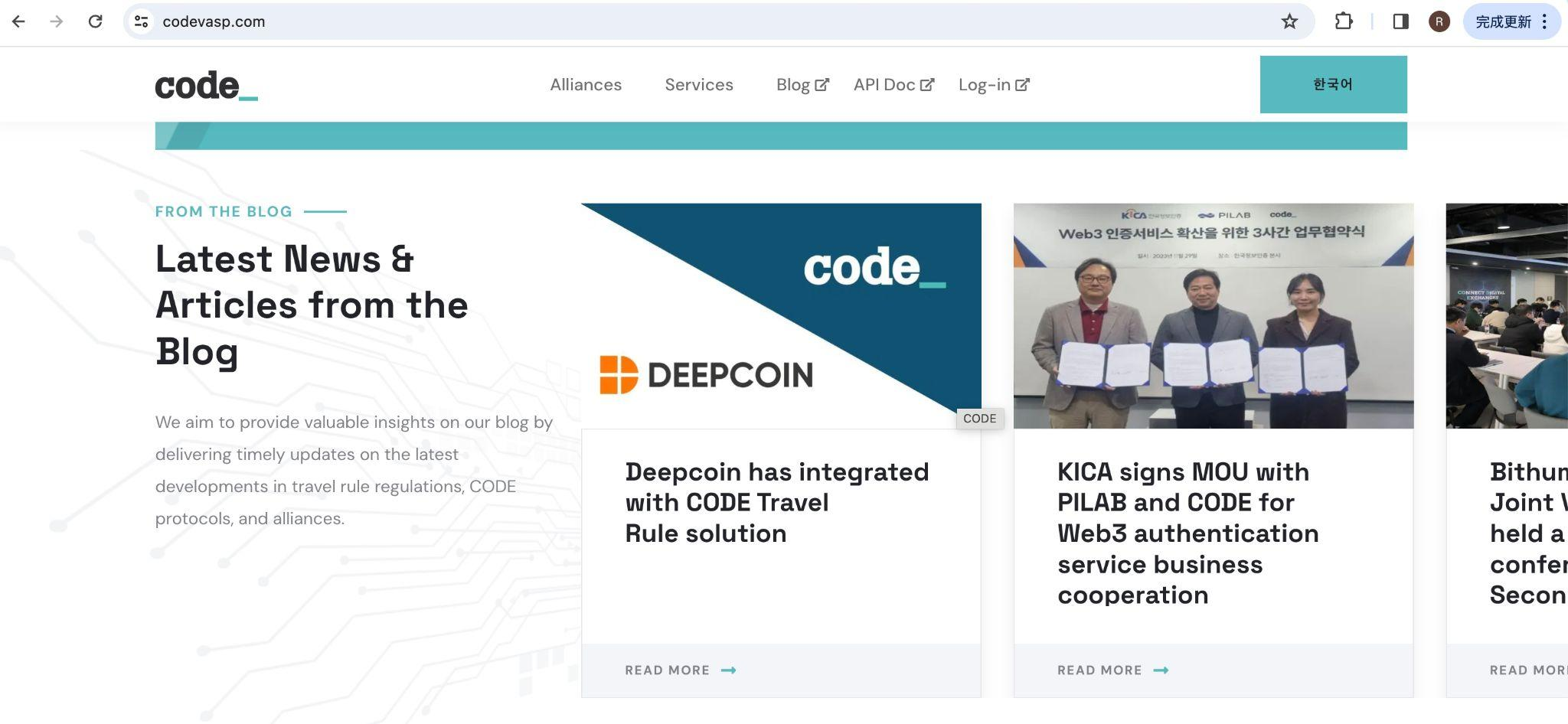Open the Services navigation menu
This screenshot has width=1568, height=724.
tap(698, 85)
